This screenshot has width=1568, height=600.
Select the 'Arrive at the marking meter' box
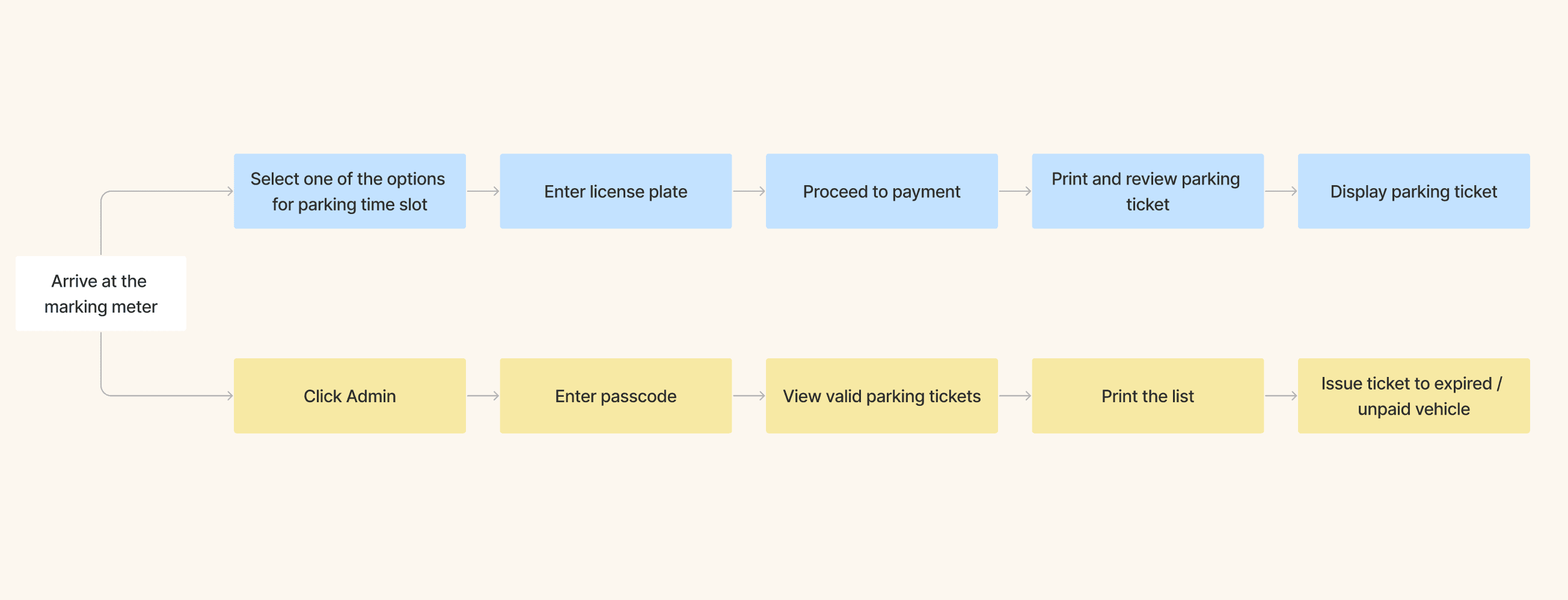[x=101, y=293]
